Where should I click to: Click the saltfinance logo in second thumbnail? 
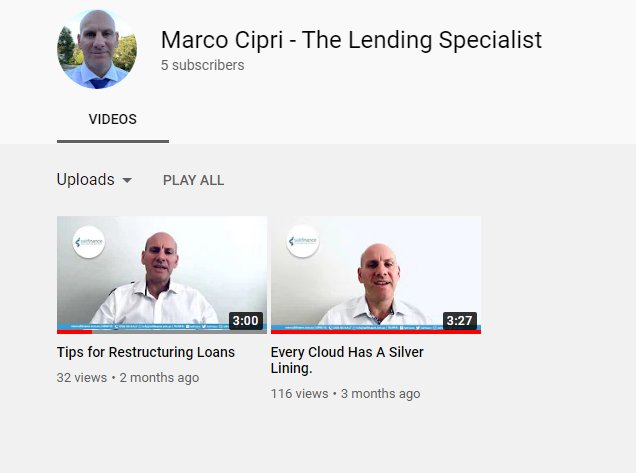coord(303,241)
